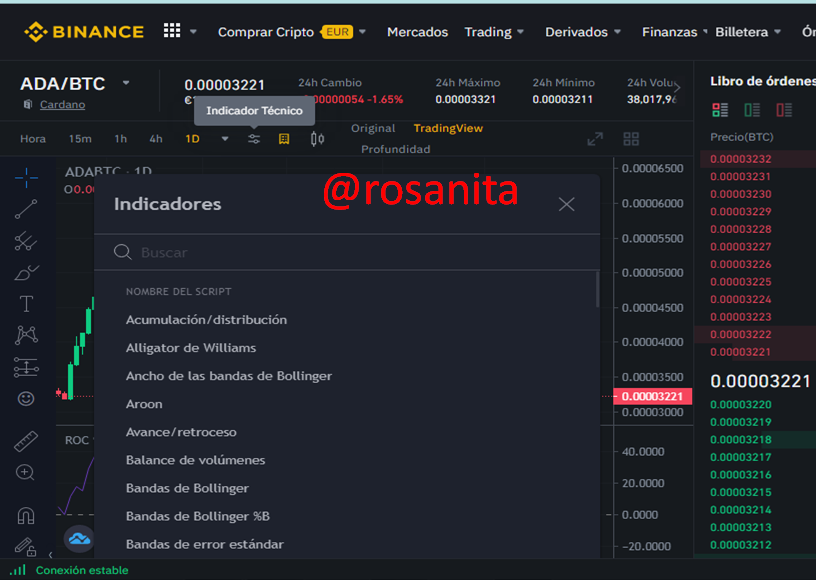Screen dimensions: 816x580
Task: Click the search magnifier in Indicadores
Action: (x=122, y=252)
